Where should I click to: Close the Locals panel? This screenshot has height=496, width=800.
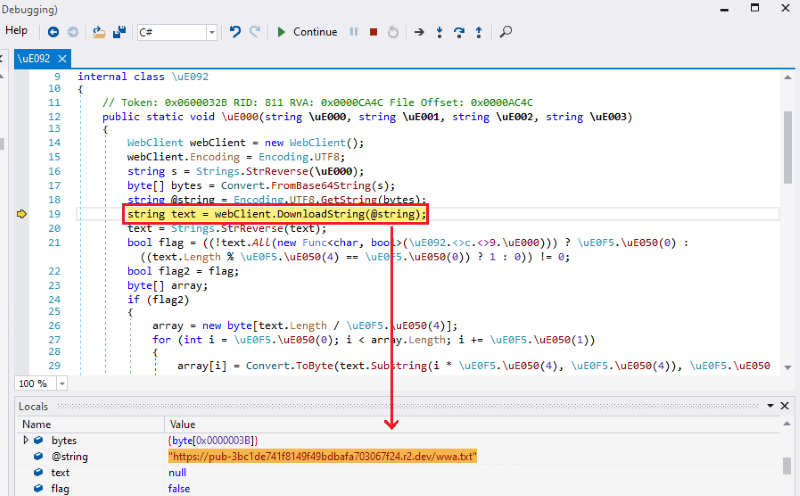[x=787, y=407]
